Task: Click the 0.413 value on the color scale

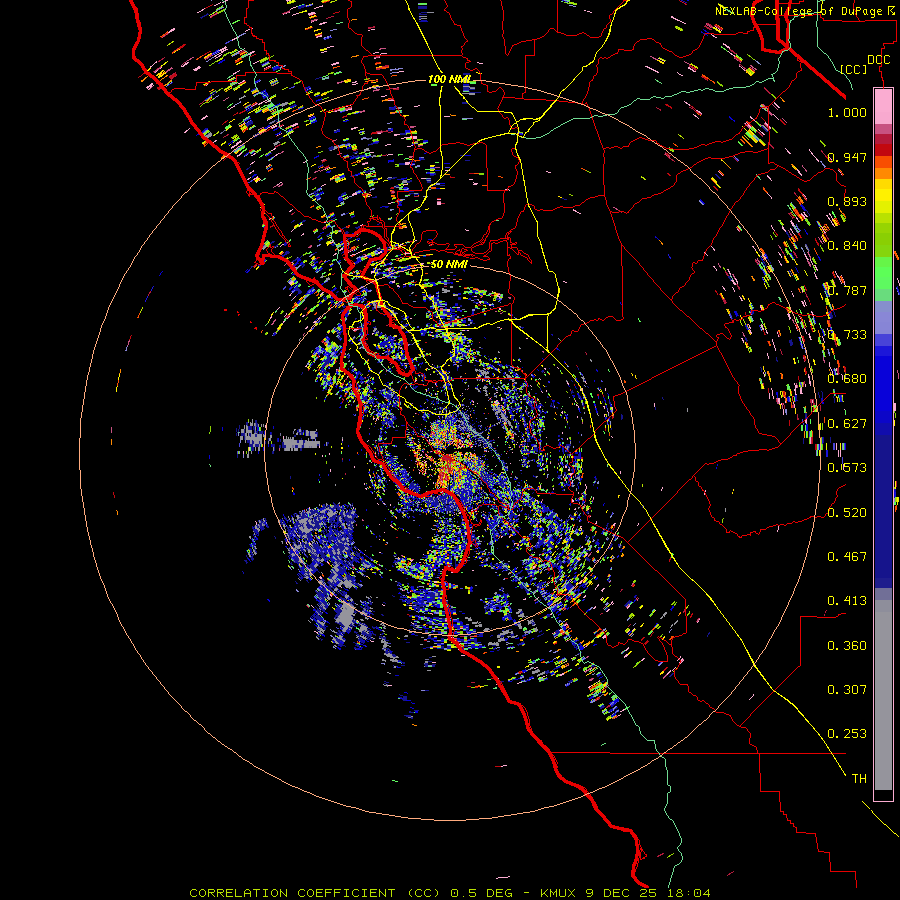Action: coord(847,601)
